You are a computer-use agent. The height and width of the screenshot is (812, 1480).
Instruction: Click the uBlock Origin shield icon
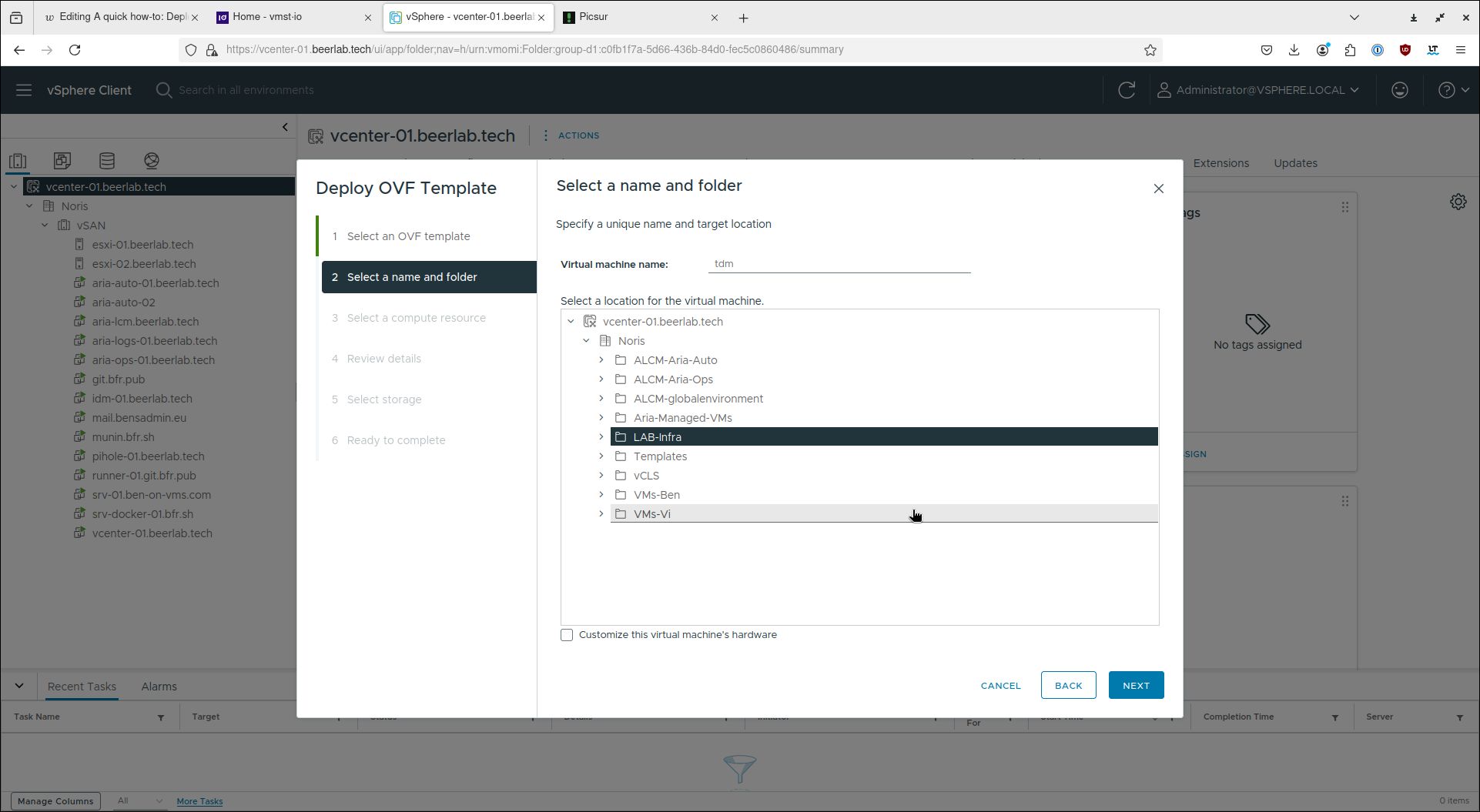tap(1405, 50)
